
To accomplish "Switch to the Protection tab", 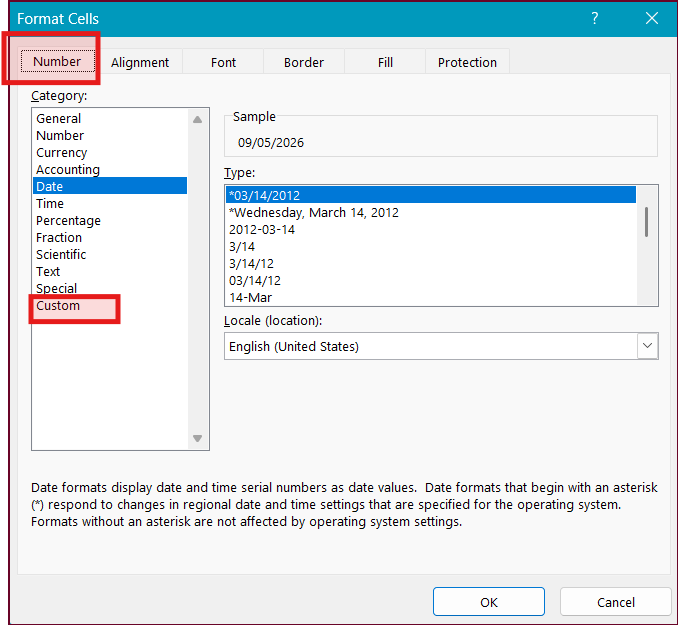I will pos(467,62).
